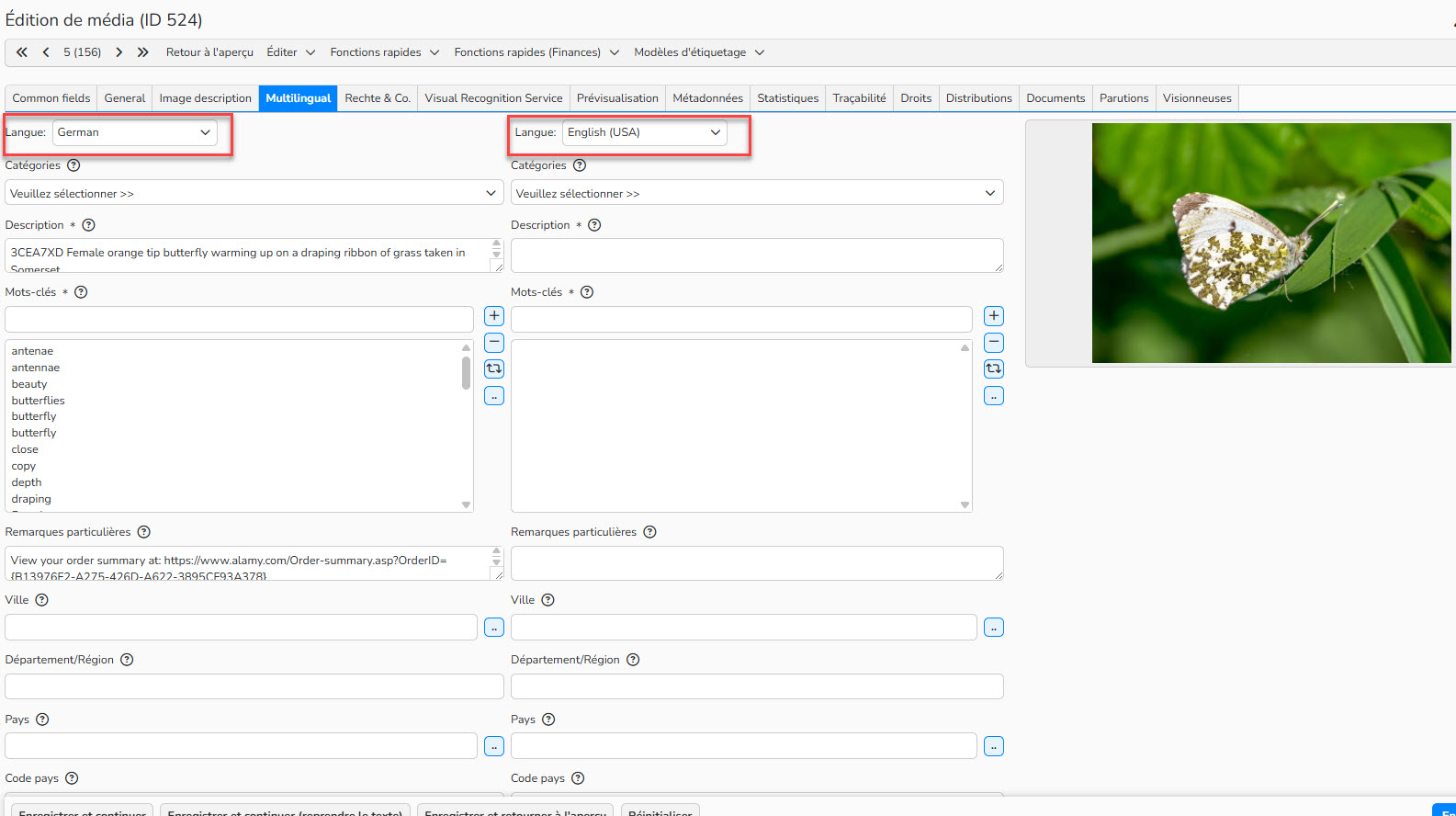Show help for German Mots-clés
1456x816 pixels.
pyautogui.click(x=81, y=292)
